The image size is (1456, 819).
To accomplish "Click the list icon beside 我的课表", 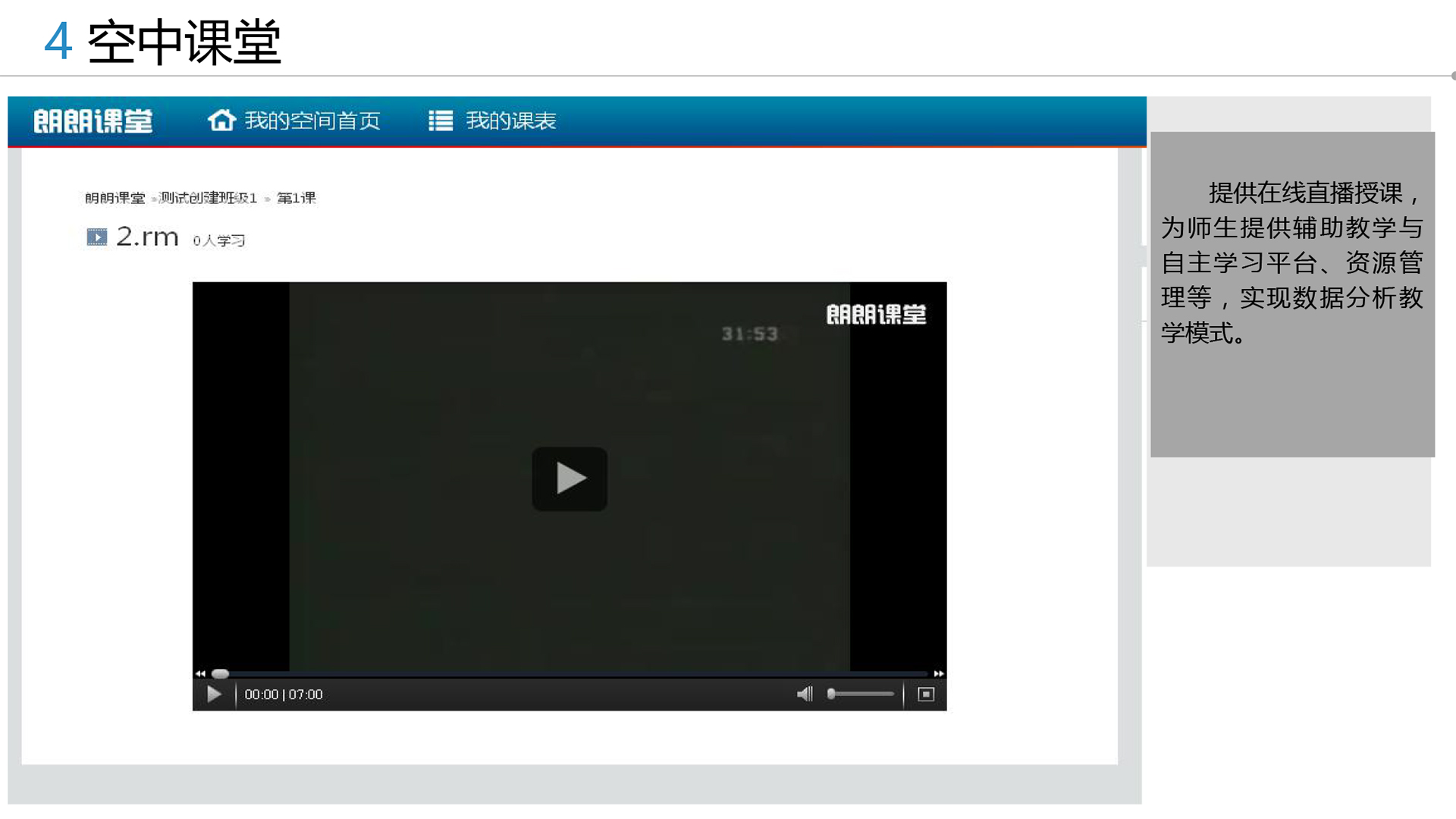I will point(441,121).
